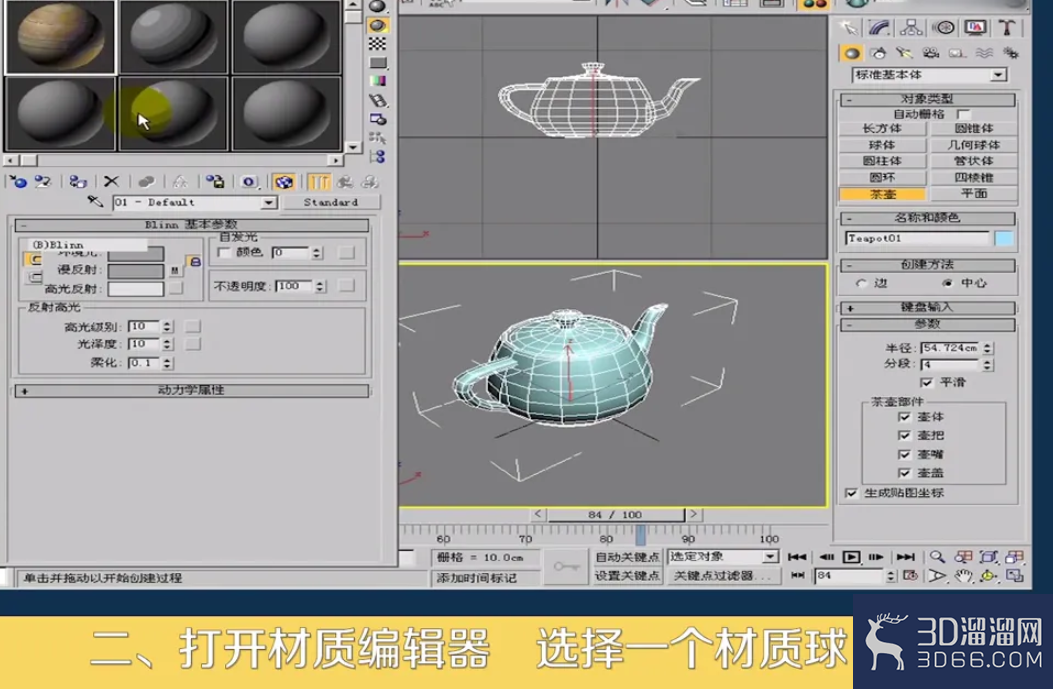Click the Standard material type button
The width and height of the screenshot is (1053, 689).
coord(331,202)
